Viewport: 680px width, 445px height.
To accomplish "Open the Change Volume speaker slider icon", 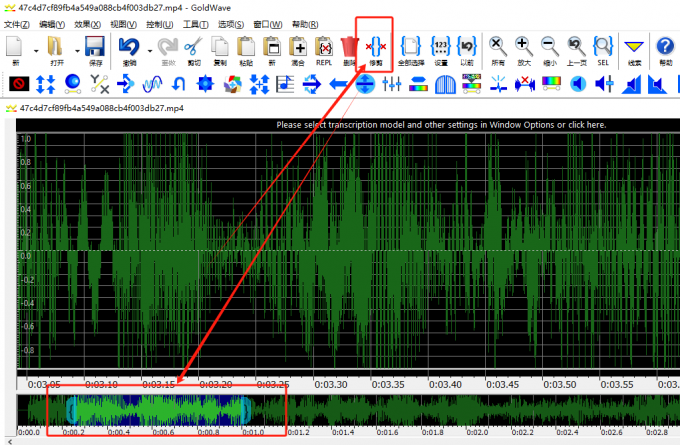I will [605, 84].
